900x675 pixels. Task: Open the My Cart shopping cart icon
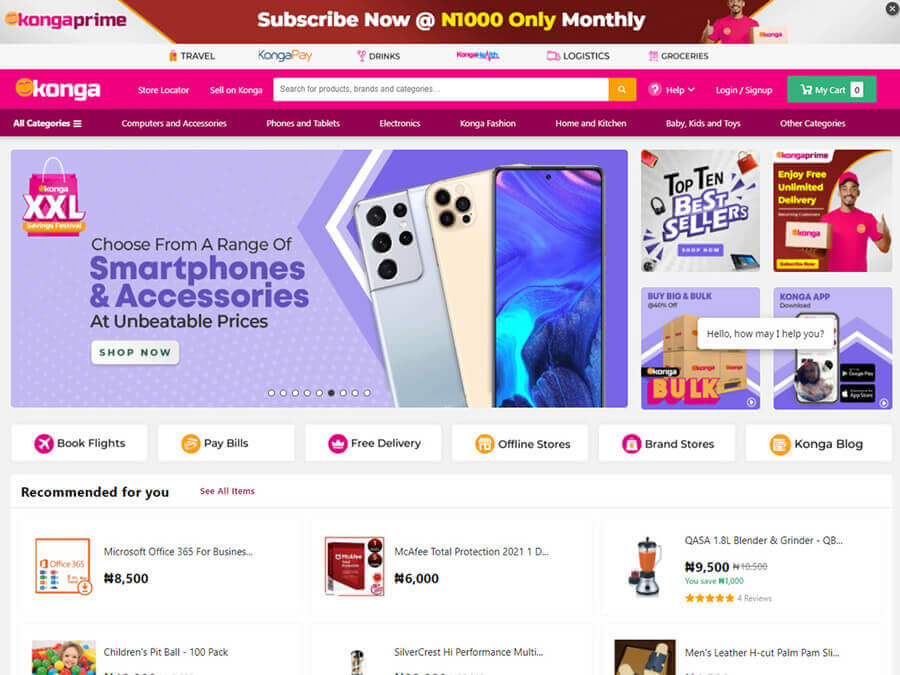click(x=806, y=90)
